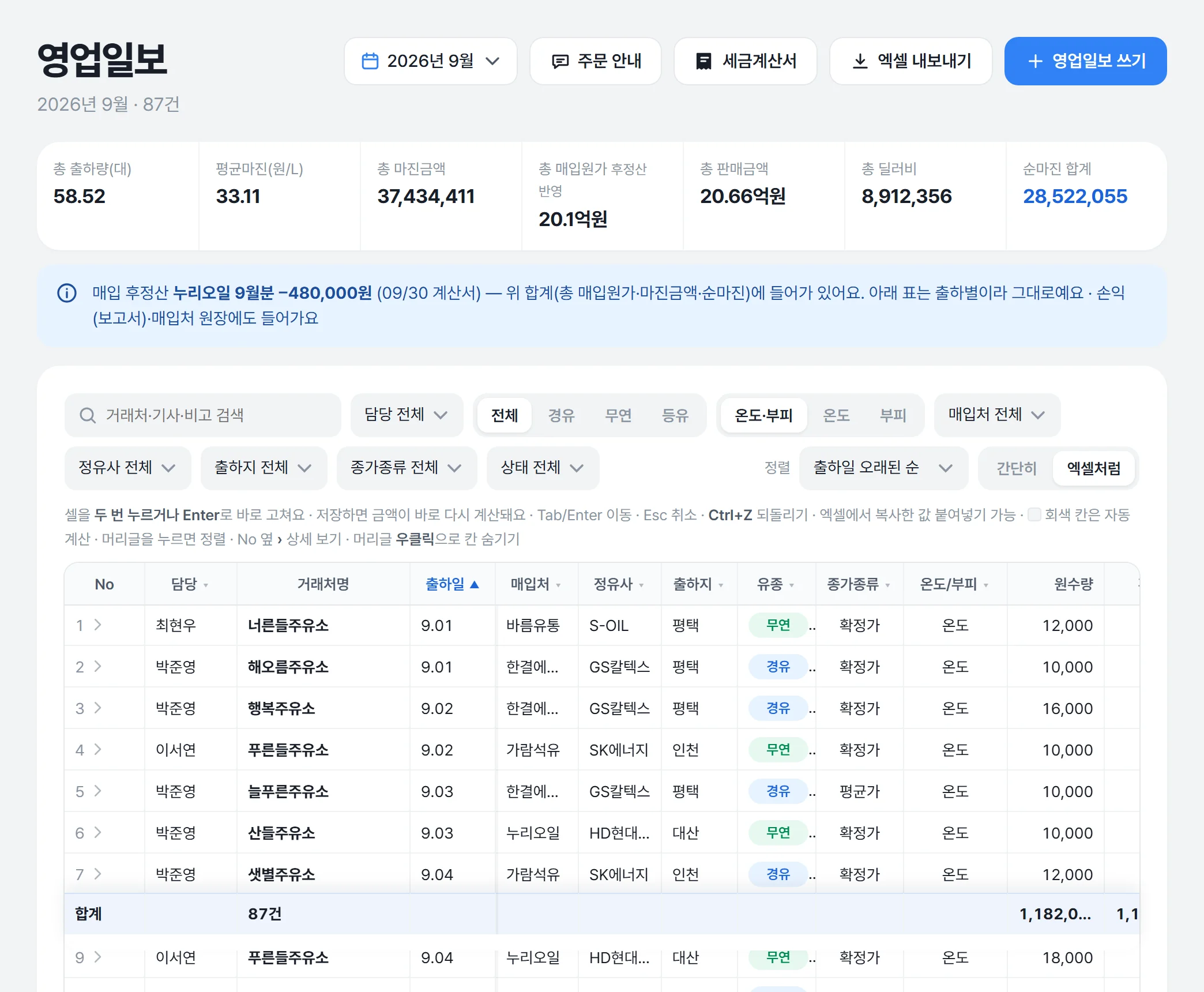Open the 주문 안내 button
1204x992 pixels.
(595, 61)
